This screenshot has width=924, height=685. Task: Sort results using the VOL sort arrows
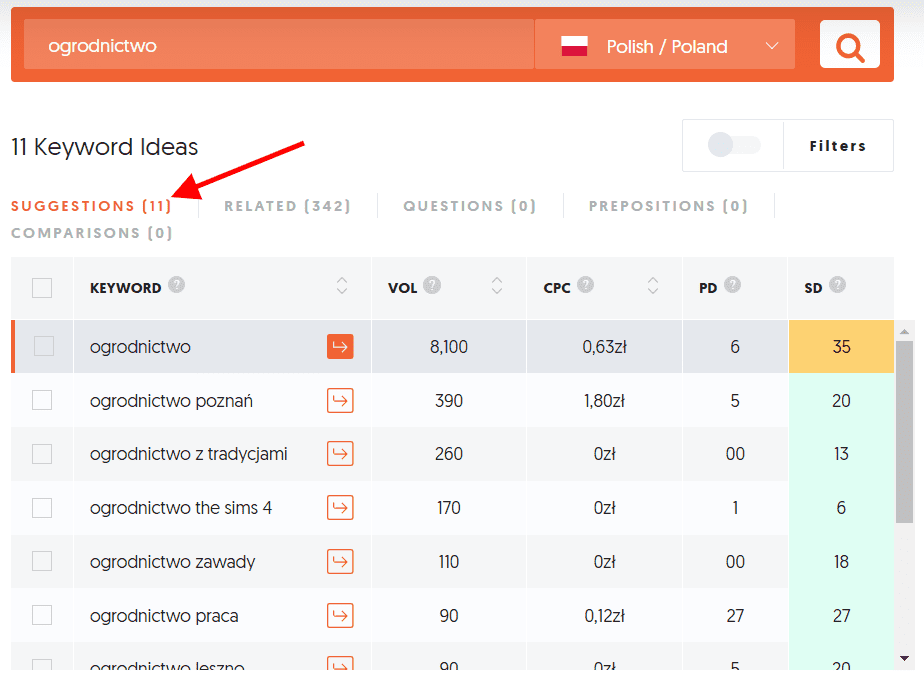click(497, 286)
